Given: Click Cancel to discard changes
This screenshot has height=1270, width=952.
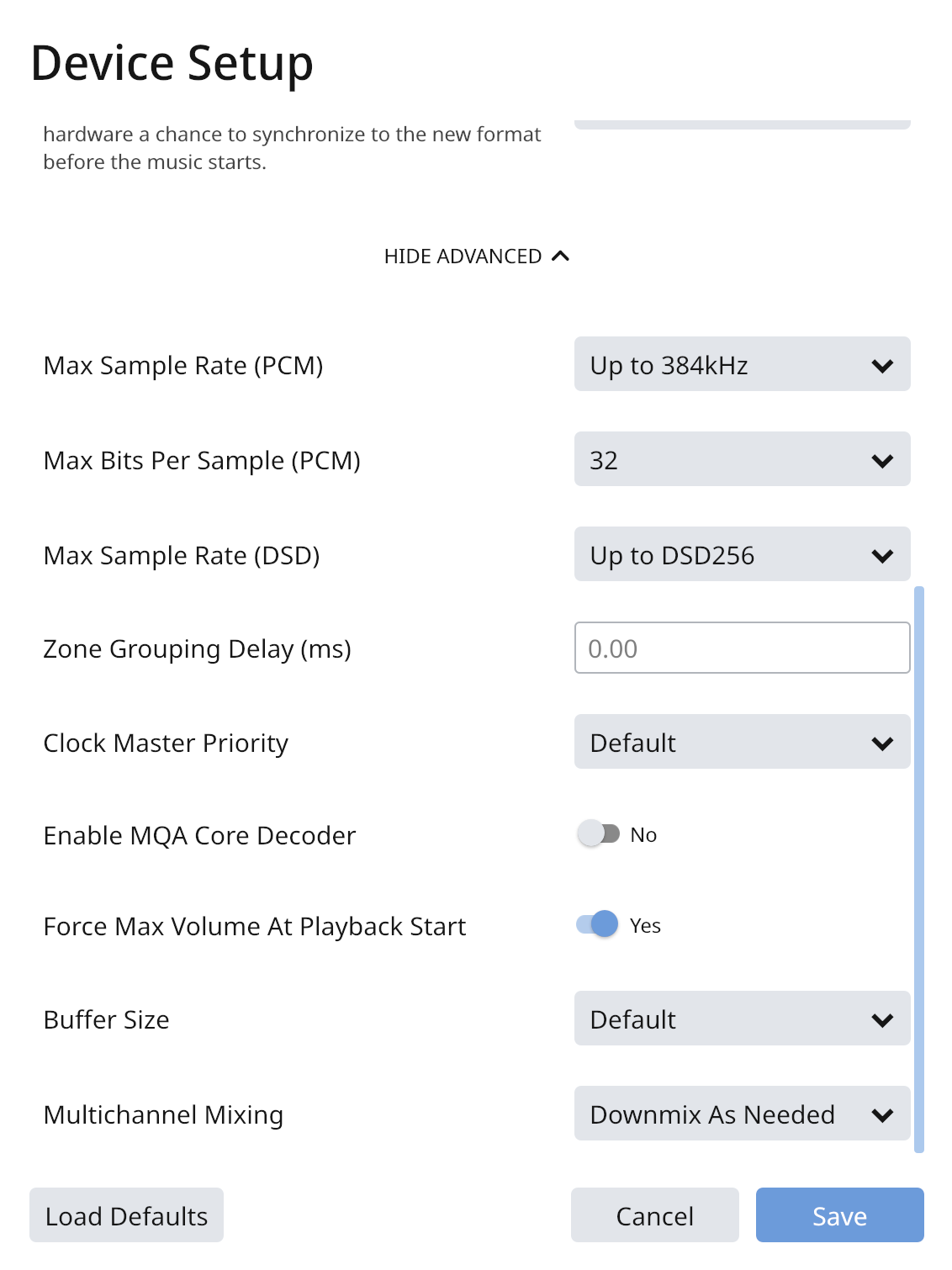Looking at the screenshot, I should [x=654, y=1215].
